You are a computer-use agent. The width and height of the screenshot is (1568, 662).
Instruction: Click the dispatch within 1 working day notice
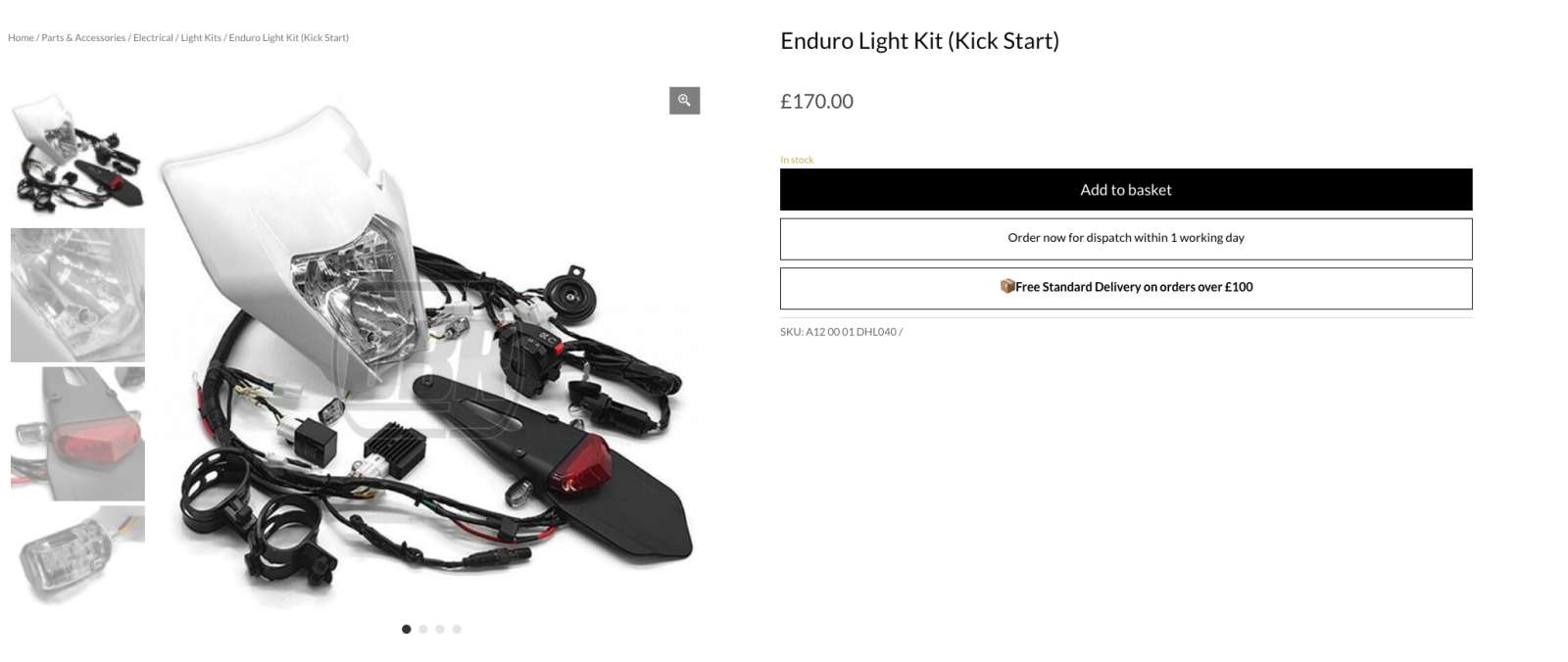pos(1126,239)
